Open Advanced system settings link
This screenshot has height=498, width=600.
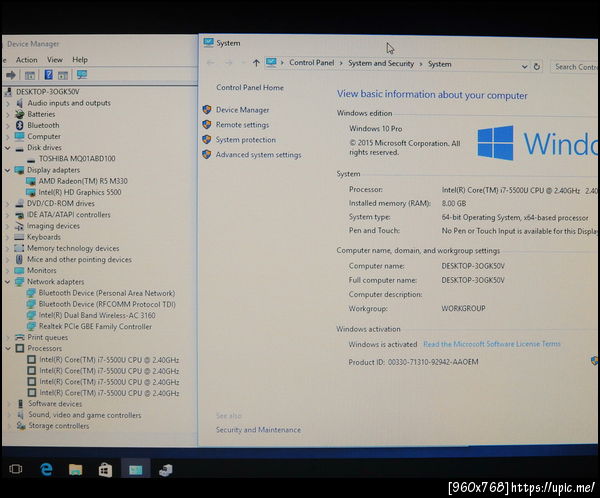pos(259,155)
